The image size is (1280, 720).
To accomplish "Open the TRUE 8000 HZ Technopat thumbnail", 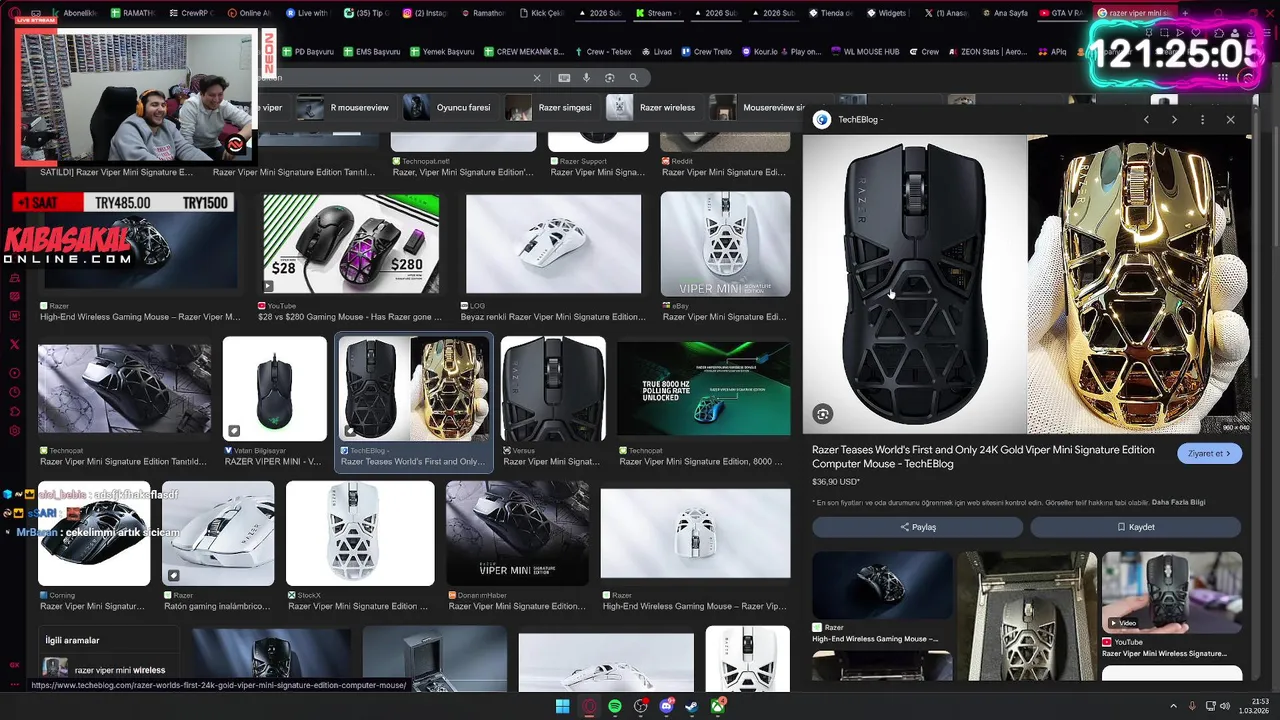I will coord(704,389).
